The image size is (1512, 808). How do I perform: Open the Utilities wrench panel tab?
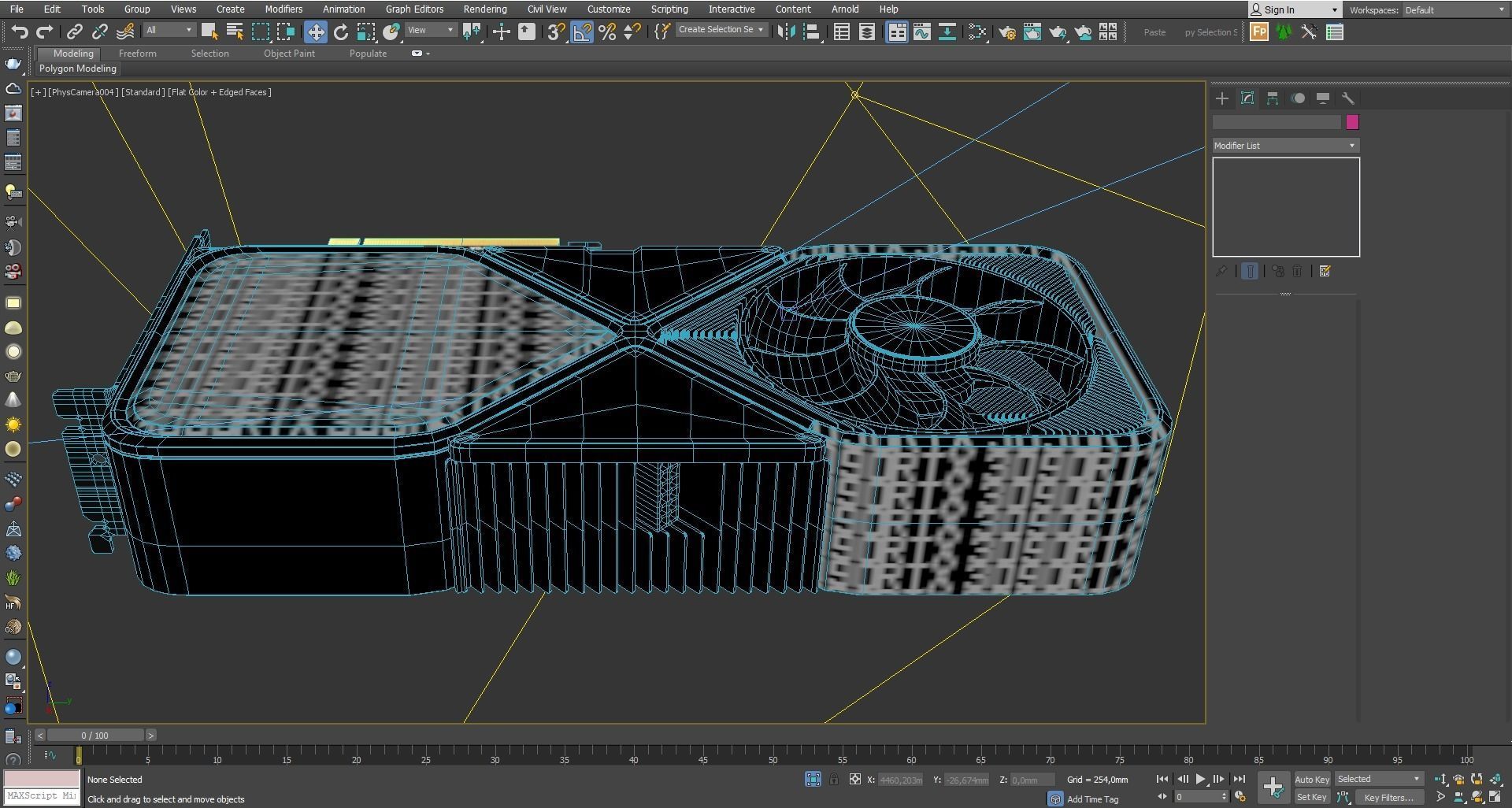point(1348,98)
